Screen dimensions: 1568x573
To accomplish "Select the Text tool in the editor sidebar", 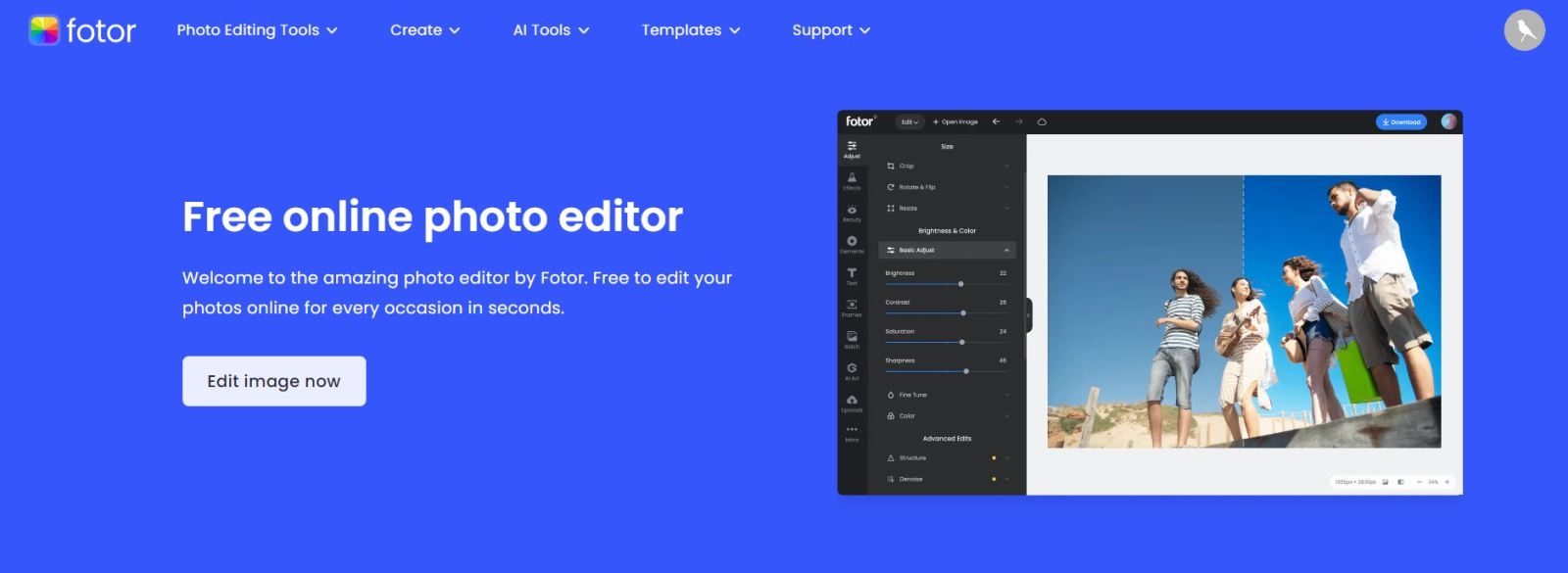I will pyautogui.click(x=852, y=276).
